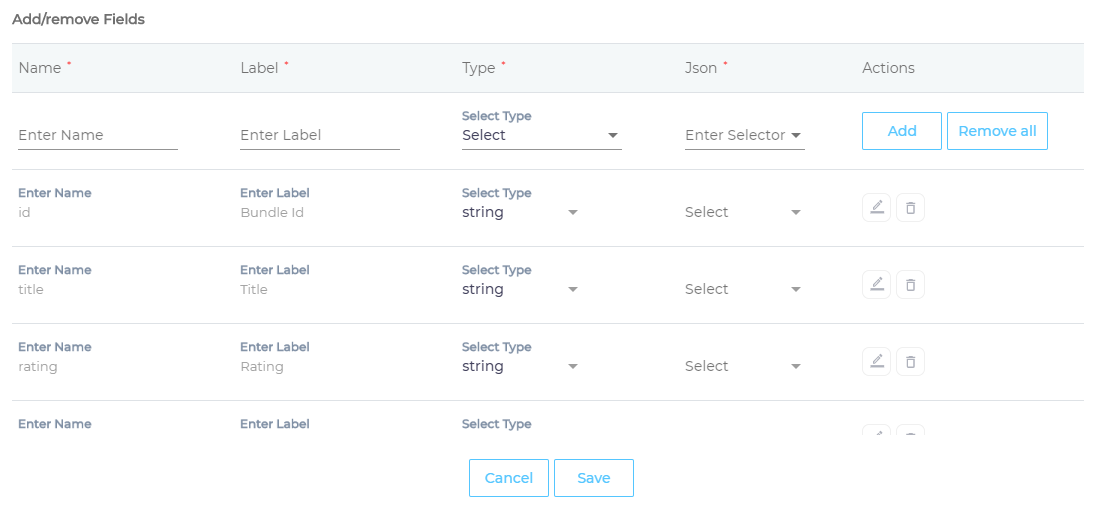Open the Select Type dropdown in new field row

(x=541, y=135)
